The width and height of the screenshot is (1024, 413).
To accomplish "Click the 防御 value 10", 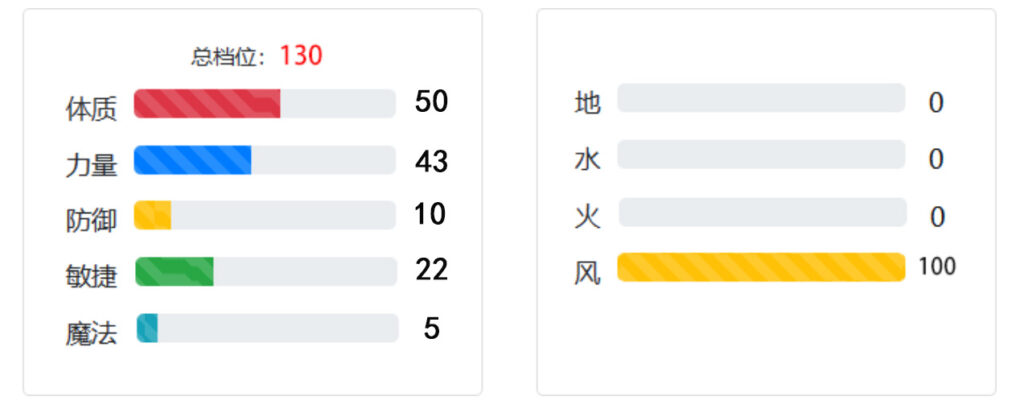I will tap(430, 214).
